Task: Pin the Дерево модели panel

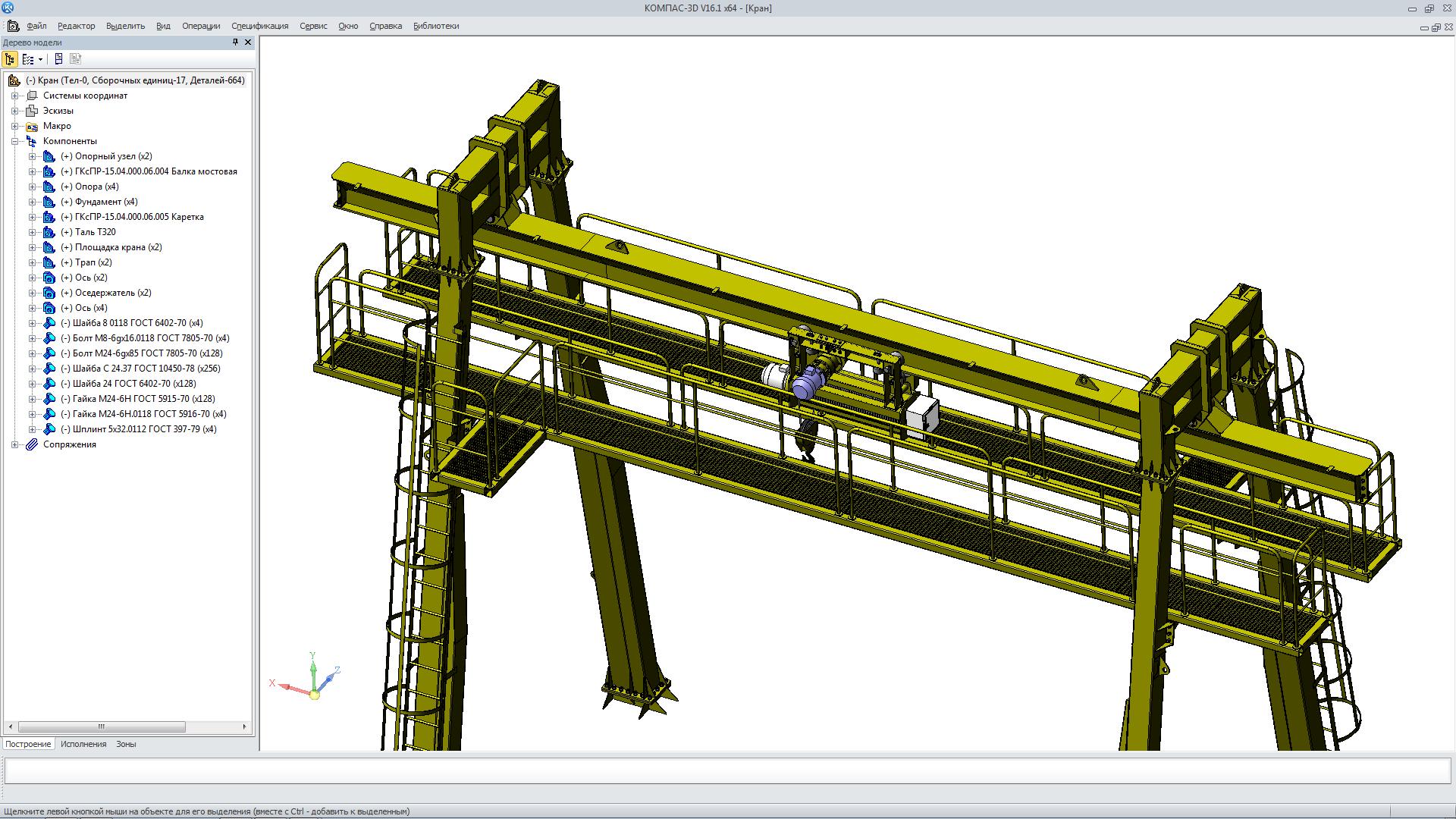Action: (x=235, y=42)
